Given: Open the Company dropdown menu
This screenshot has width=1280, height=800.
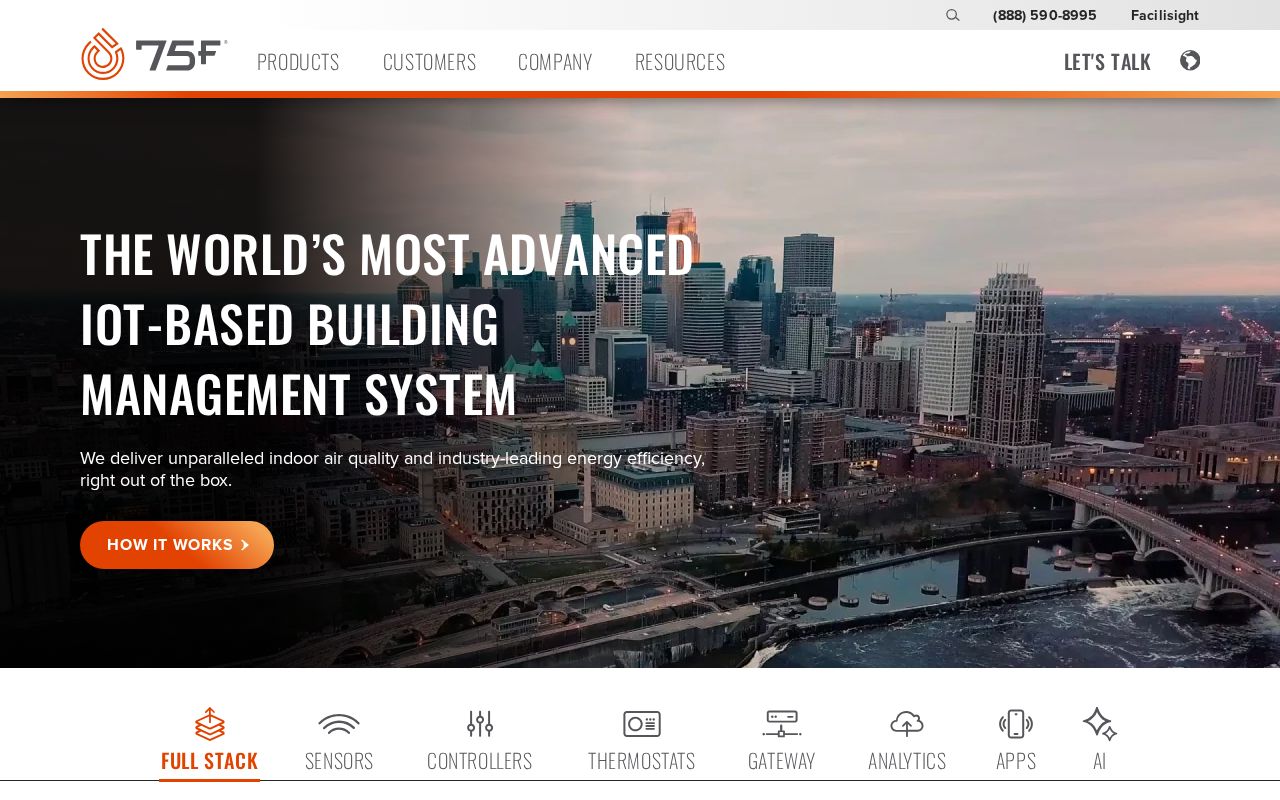Looking at the screenshot, I should [555, 62].
